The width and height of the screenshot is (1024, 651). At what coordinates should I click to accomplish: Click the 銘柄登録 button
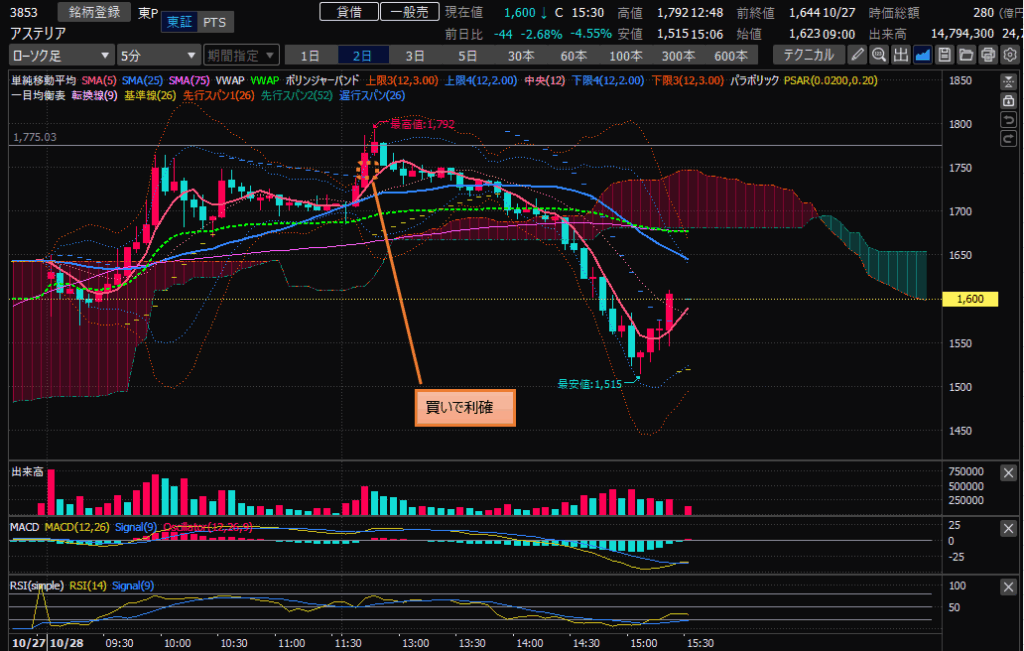(x=94, y=12)
